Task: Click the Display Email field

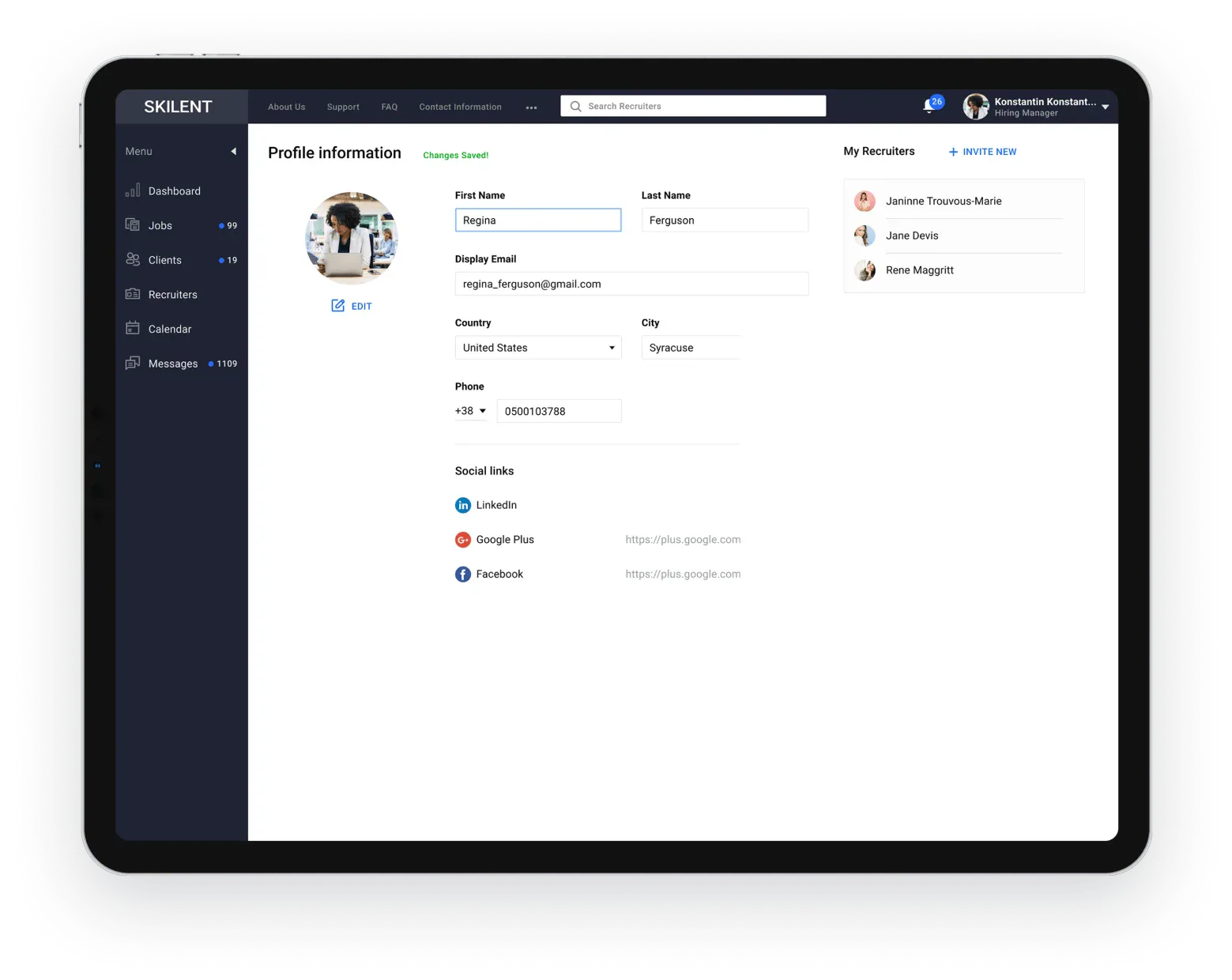Action: [631, 284]
